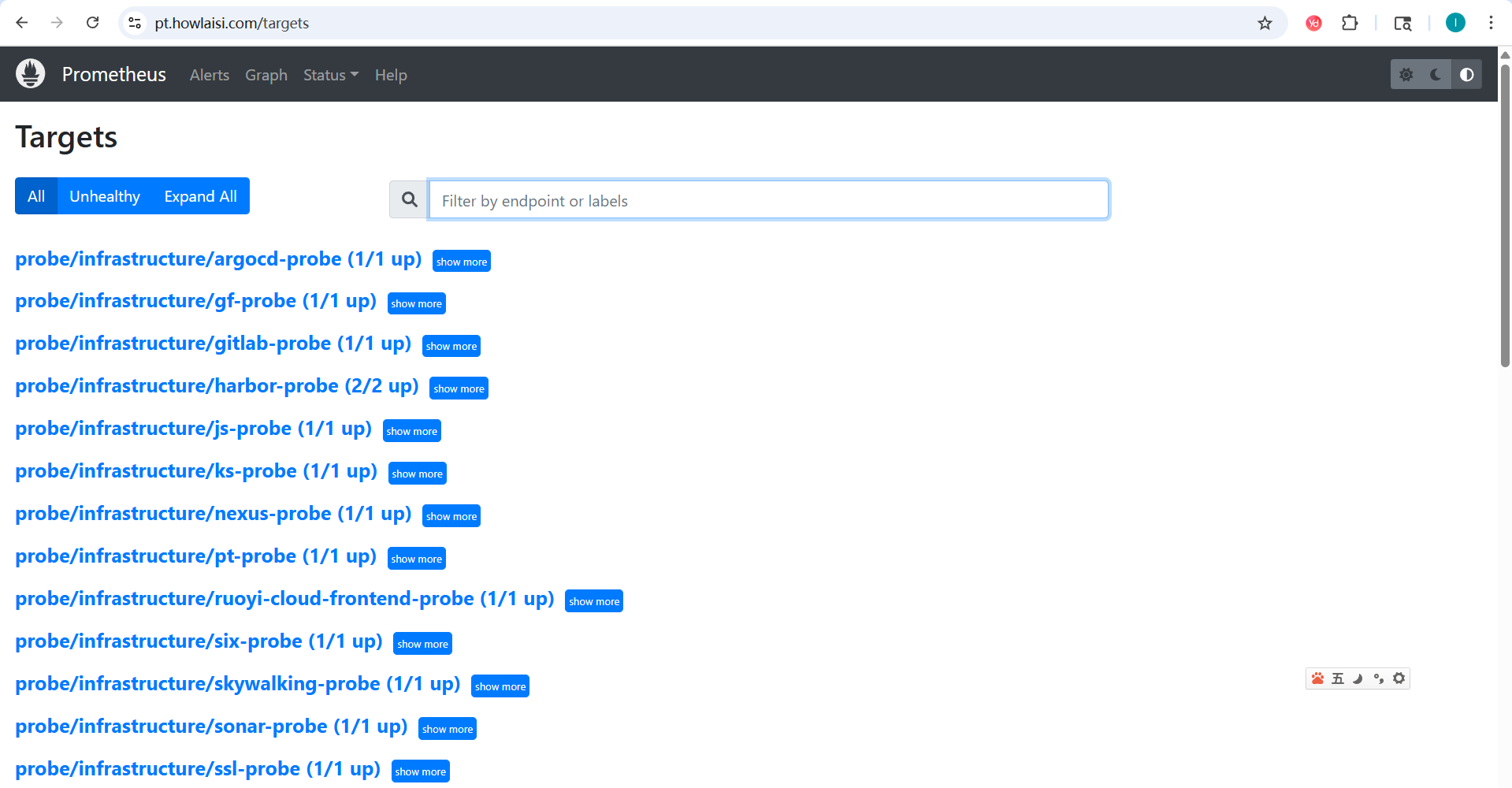The width and height of the screenshot is (1512, 788).
Task: Select the auto contrast theme icon
Action: 1466,75
